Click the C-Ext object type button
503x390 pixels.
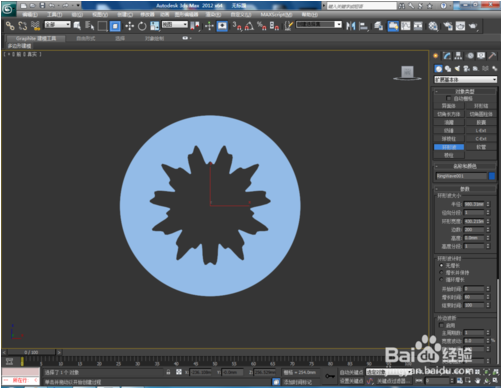coord(481,139)
